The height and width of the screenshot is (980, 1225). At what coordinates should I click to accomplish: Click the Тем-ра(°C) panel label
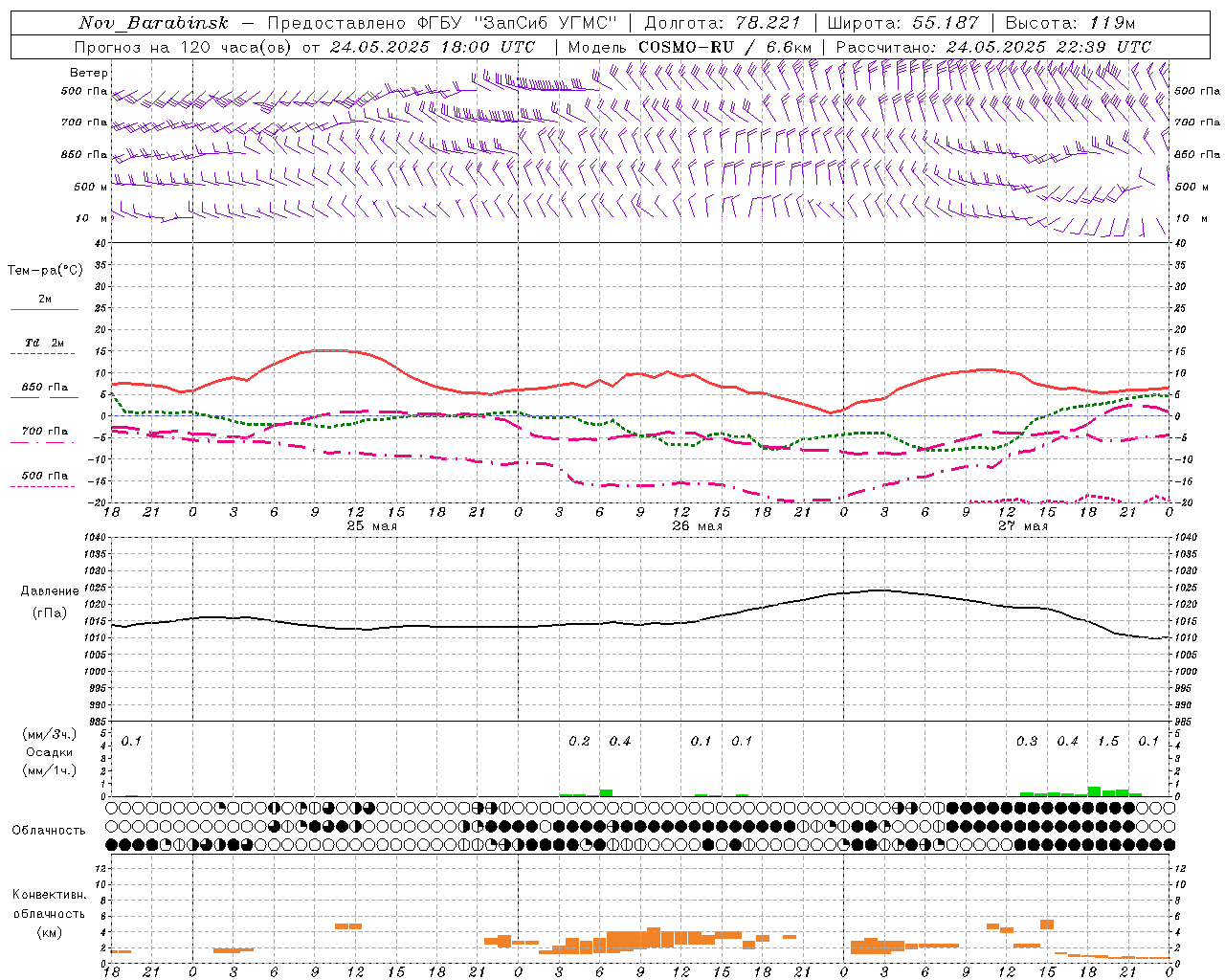tap(45, 271)
